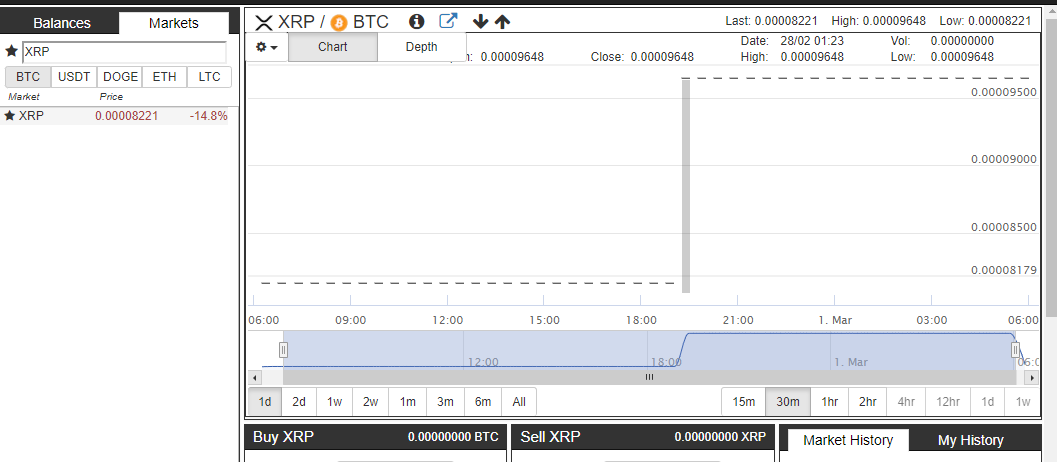The width and height of the screenshot is (1057, 462).
Task: Click the -14.8% change value in the XRP row
Action: point(208,116)
